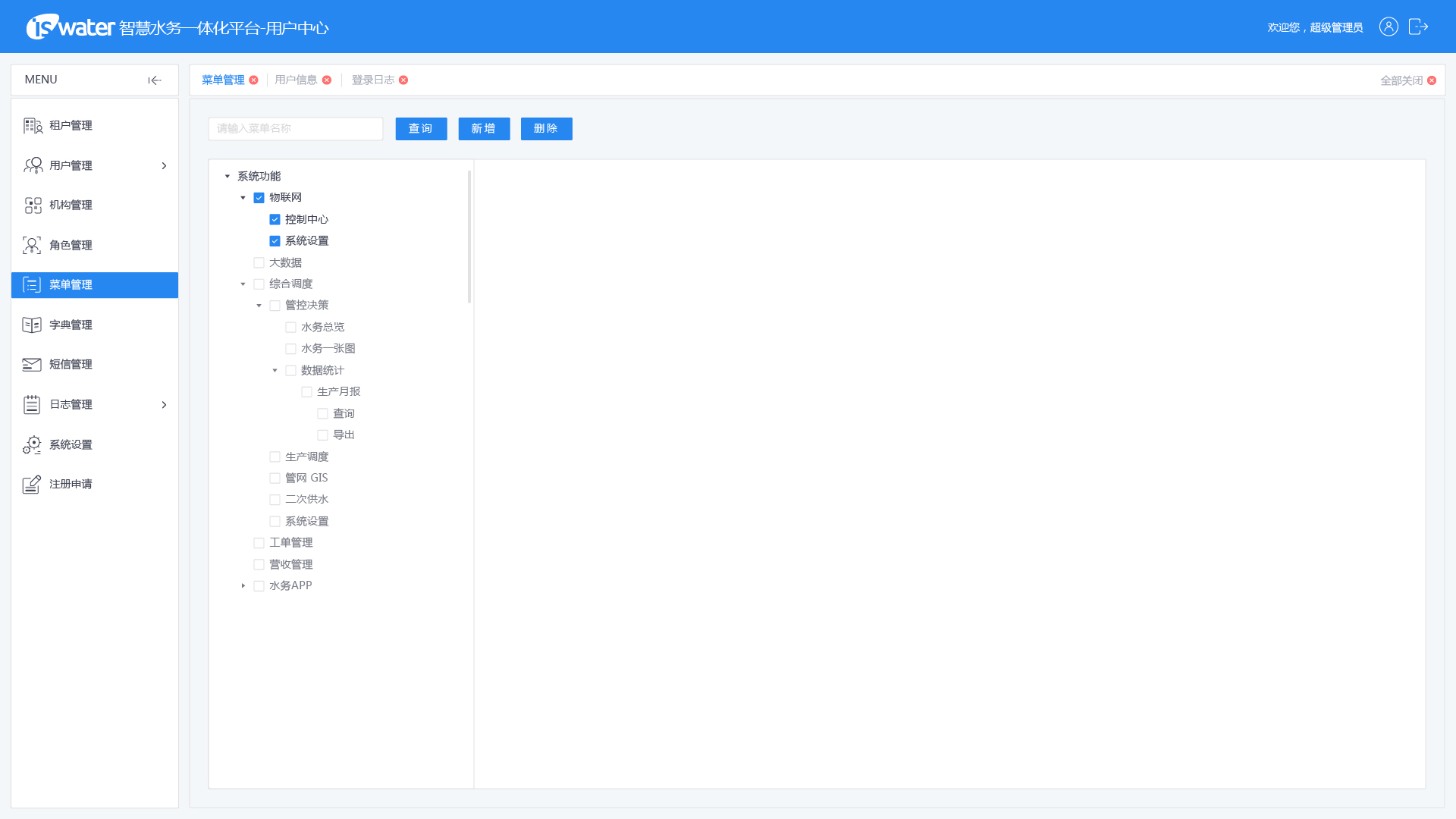Expand 用户管理 submenu chevron
This screenshot has width=1456, height=819.
click(x=164, y=165)
